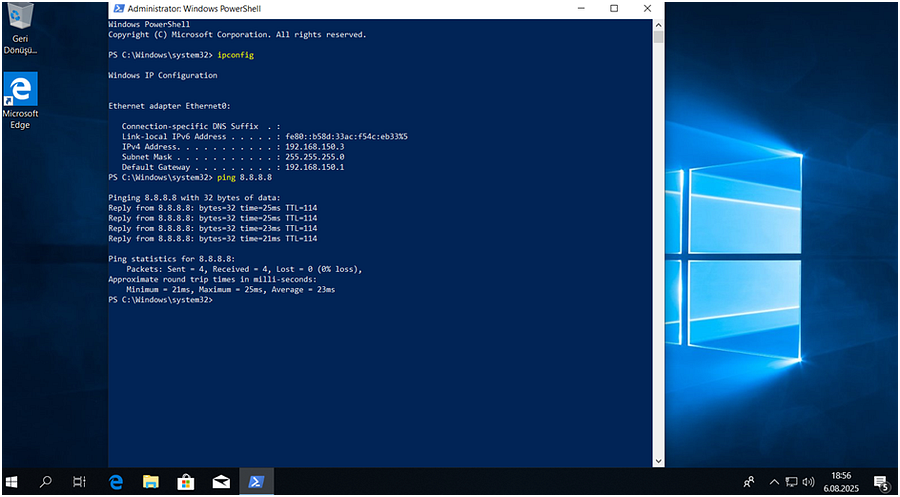Click 'Pinging 8.8.8.8 with 32 bytes' line
The width and height of the screenshot is (900, 497).
click(194, 198)
